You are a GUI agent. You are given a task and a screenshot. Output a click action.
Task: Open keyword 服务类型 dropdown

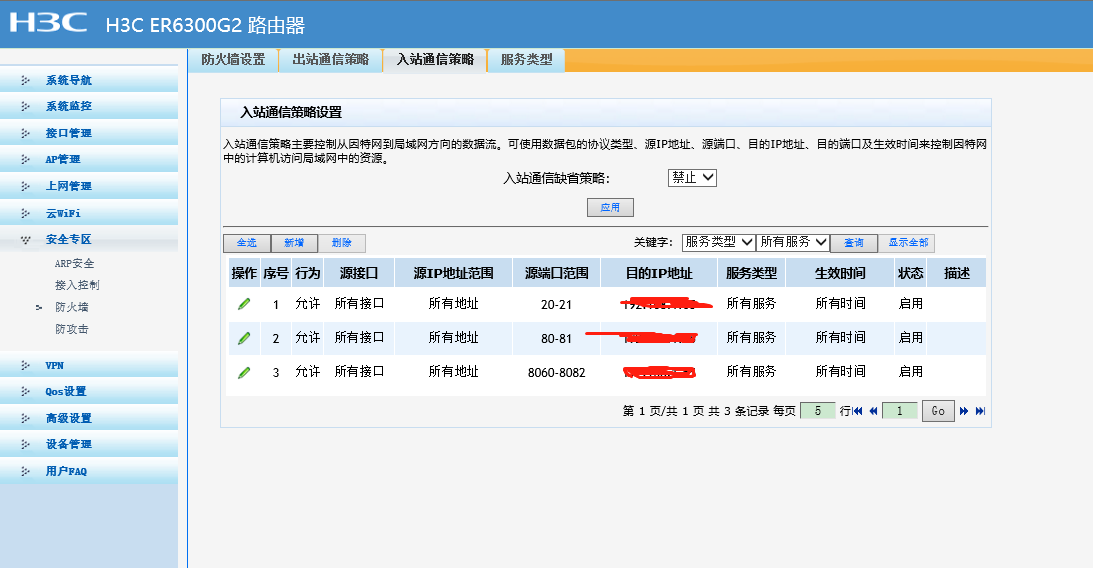pyautogui.click(x=718, y=242)
